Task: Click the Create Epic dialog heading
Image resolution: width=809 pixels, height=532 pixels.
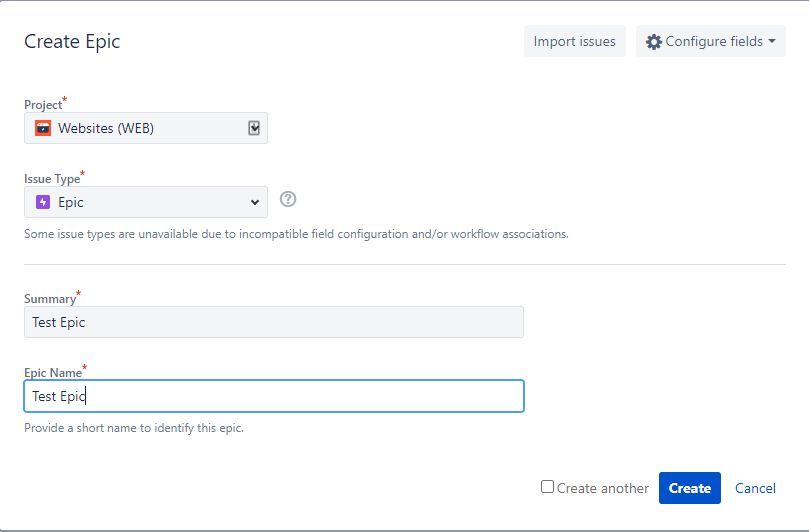Action: coord(72,41)
